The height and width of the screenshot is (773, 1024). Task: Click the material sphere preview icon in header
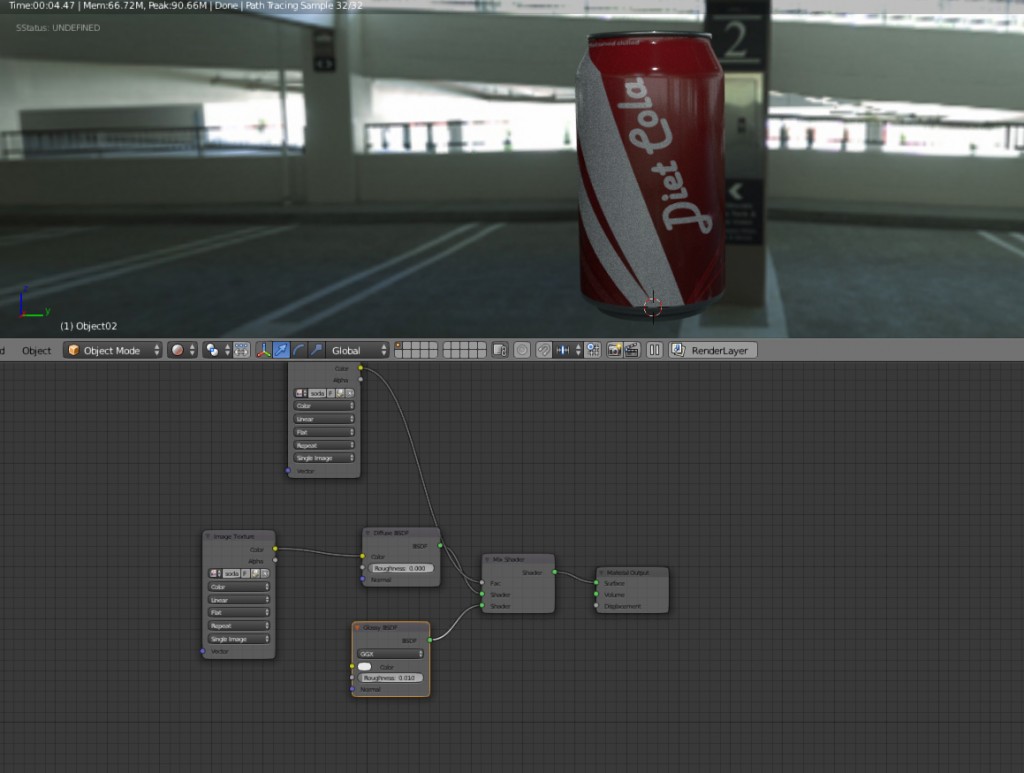click(x=177, y=350)
